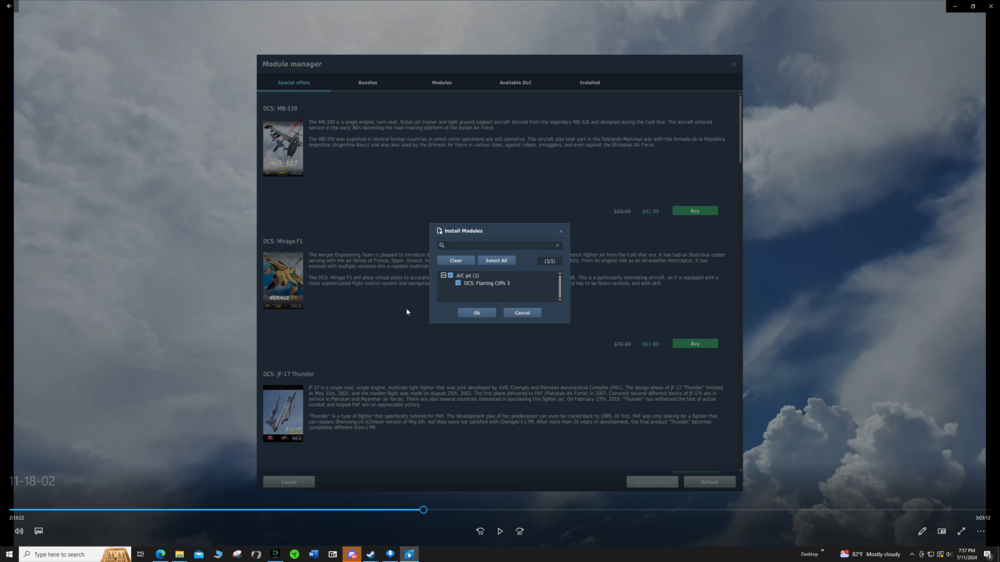Open the green Razer icon on taskbar

294,554
